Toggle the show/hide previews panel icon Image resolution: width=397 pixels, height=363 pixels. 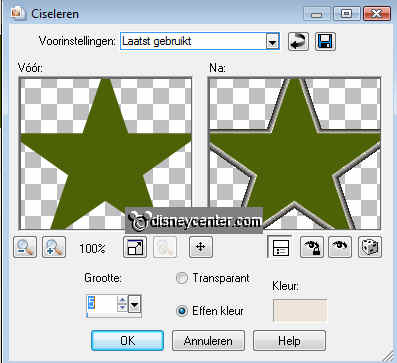[x=280, y=247]
